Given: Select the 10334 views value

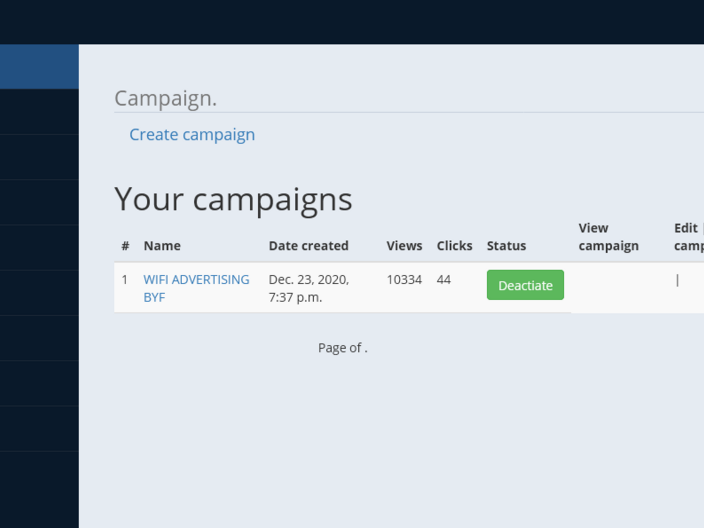Looking at the screenshot, I should click(x=404, y=280).
